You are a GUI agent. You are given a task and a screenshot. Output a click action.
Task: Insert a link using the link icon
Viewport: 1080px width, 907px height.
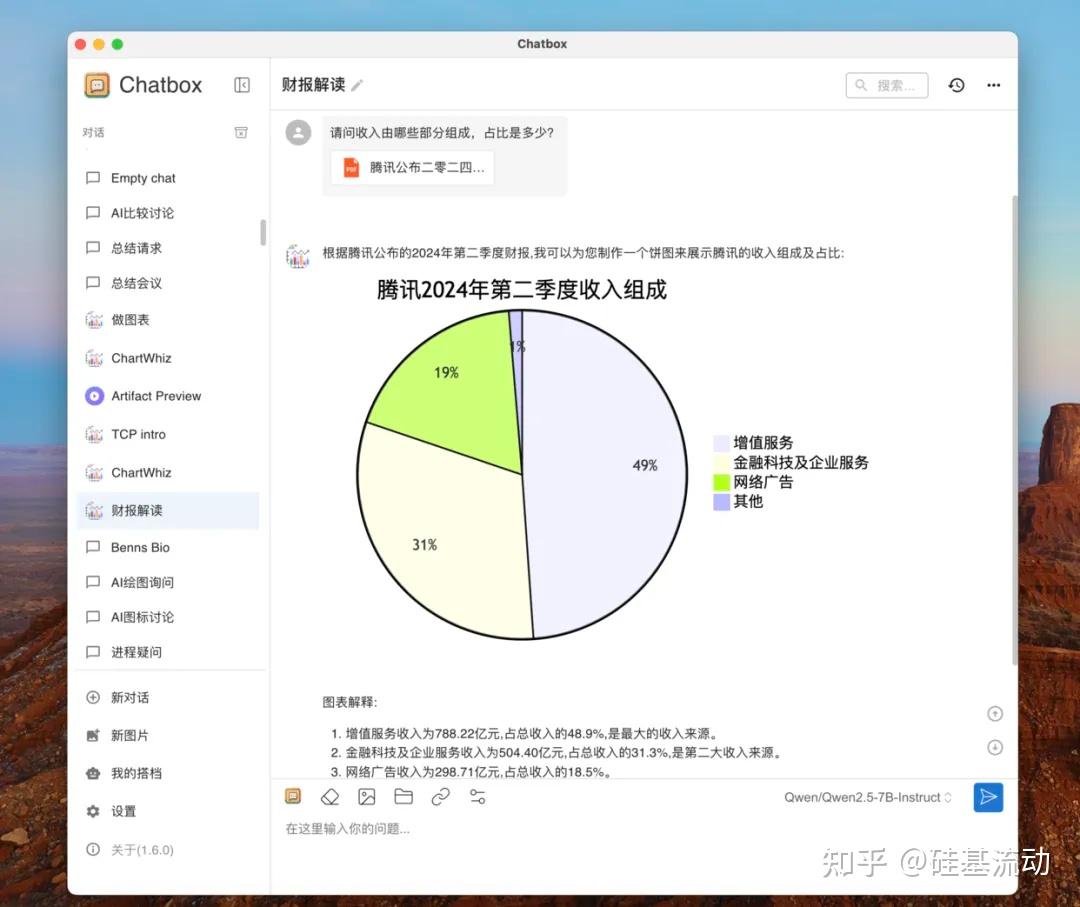[x=440, y=796]
